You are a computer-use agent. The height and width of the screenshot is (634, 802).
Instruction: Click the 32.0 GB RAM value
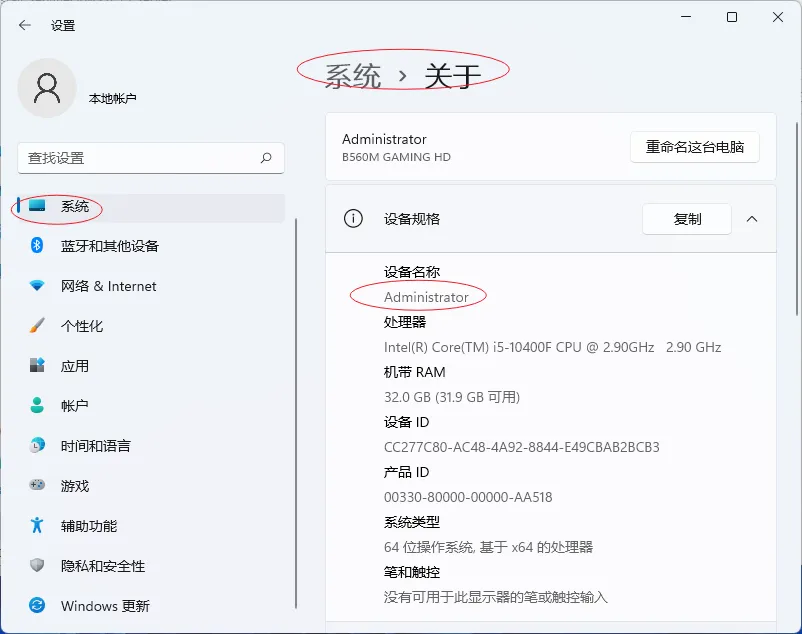coord(452,397)
